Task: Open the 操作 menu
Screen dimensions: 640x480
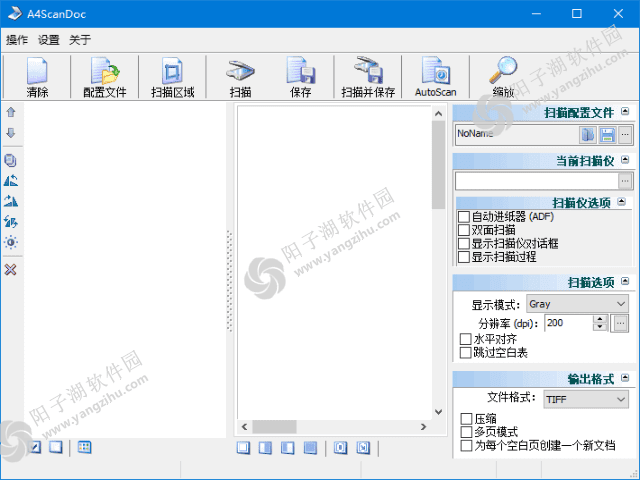Action: 17,40
